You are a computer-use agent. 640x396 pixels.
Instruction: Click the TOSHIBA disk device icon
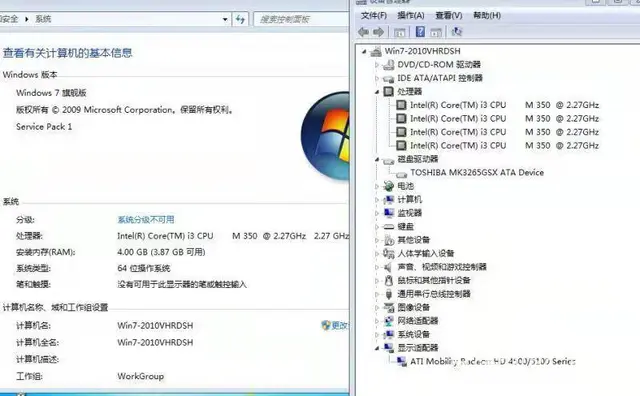click(x=401, y=174)
